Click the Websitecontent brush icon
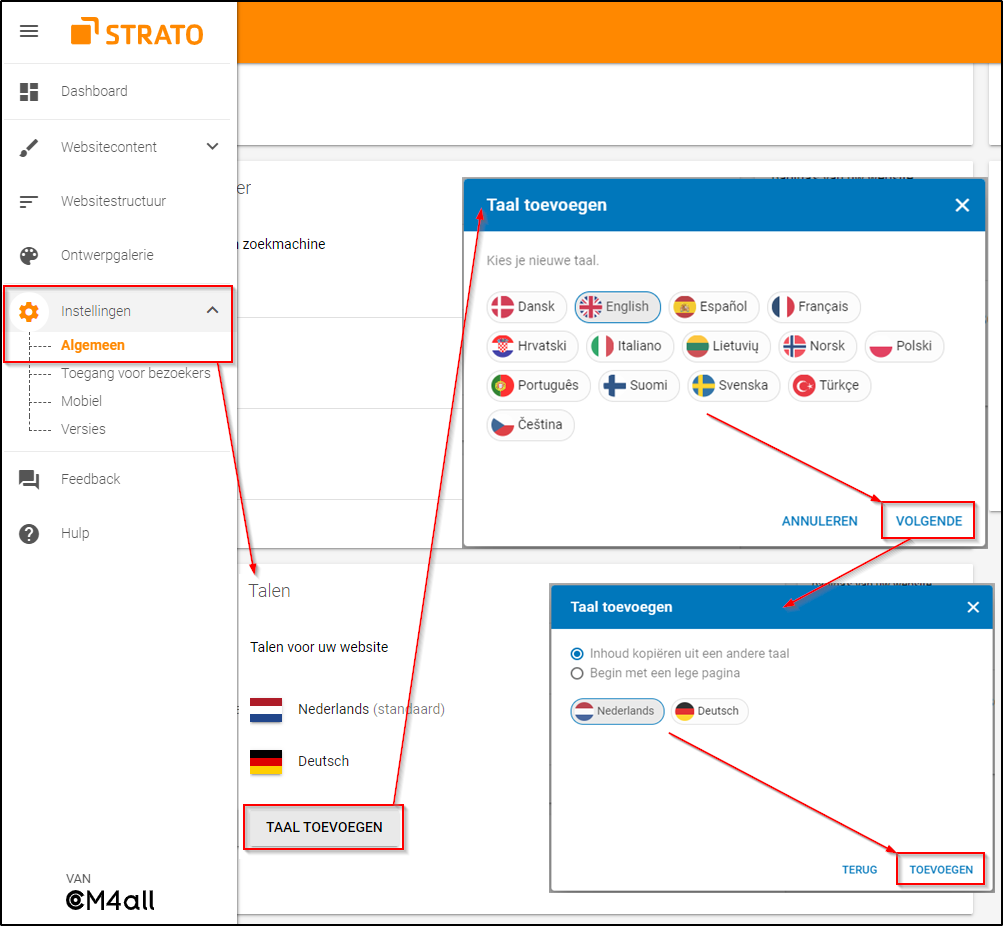The image size is (1003, 926). tap(29, 148)
